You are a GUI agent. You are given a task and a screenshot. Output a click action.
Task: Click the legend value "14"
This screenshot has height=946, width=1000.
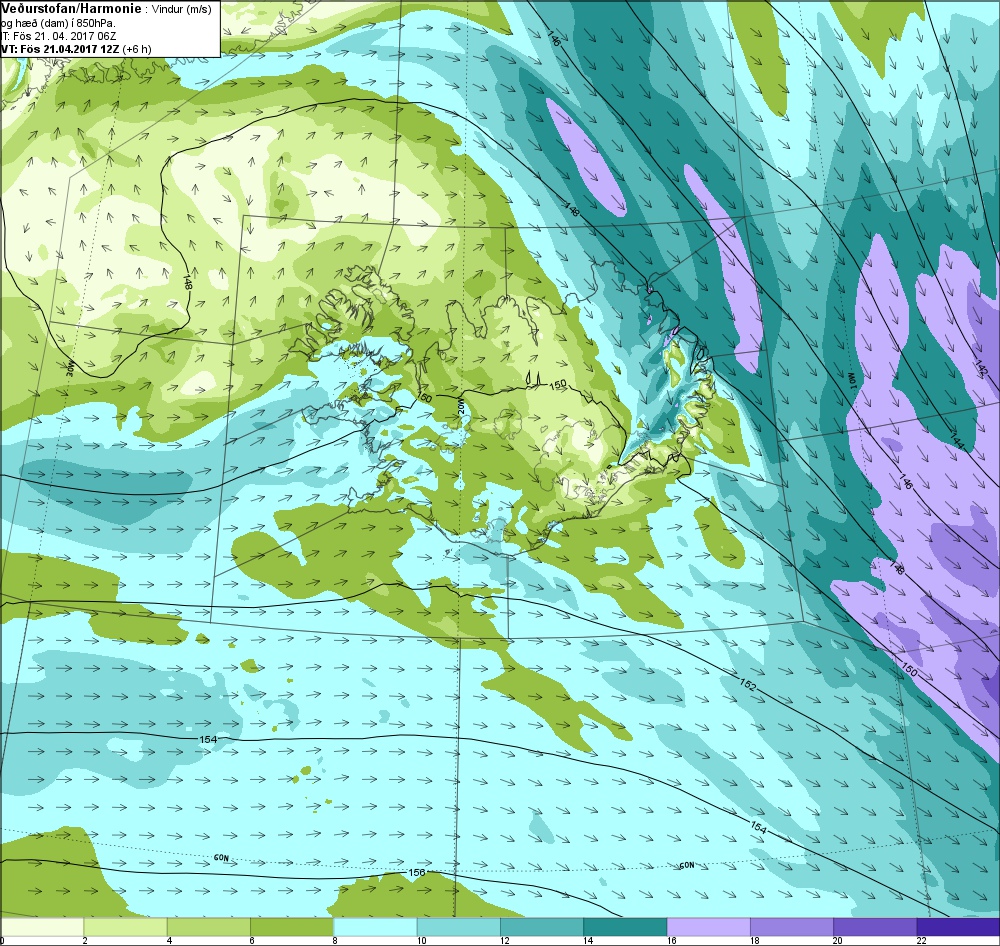(588, 940)
